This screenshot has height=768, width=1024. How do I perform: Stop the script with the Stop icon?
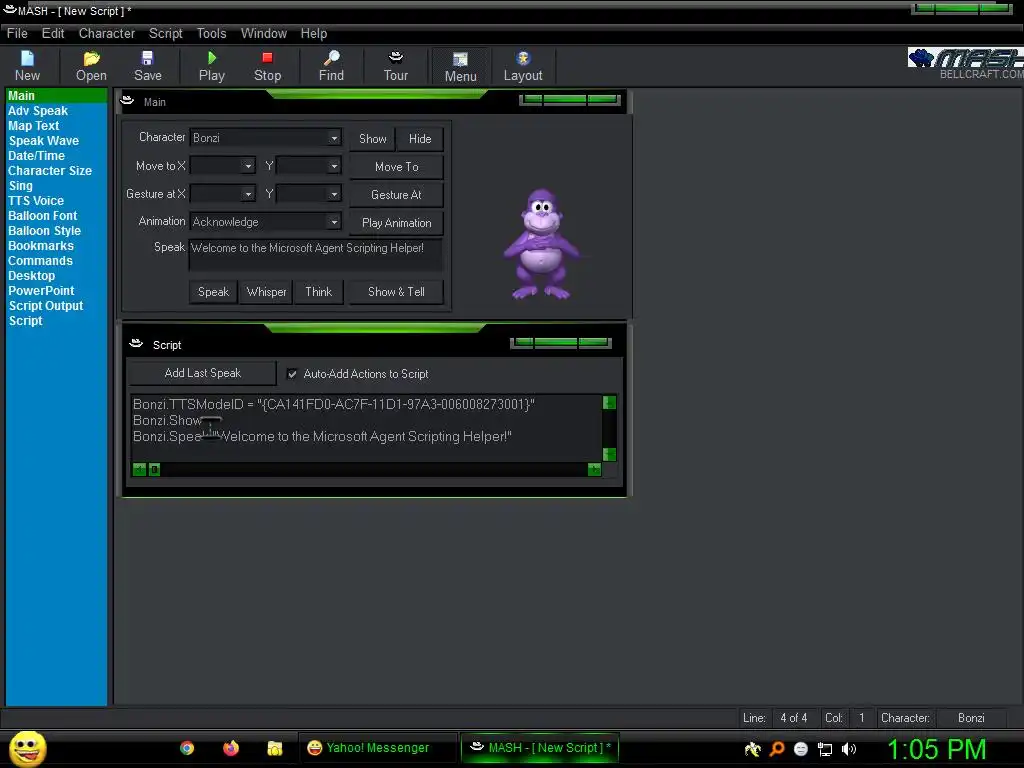click(x=267, y=66)
